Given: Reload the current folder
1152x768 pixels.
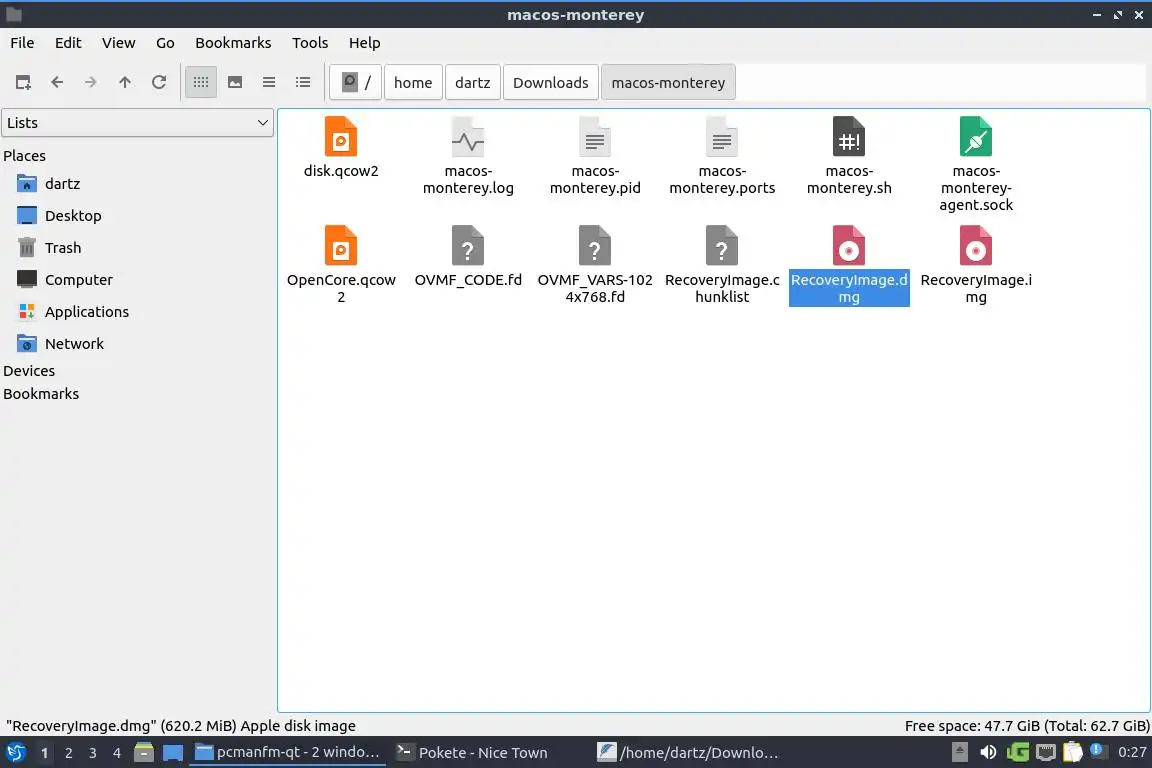Looking at the screenshot, I should (159, 82).
